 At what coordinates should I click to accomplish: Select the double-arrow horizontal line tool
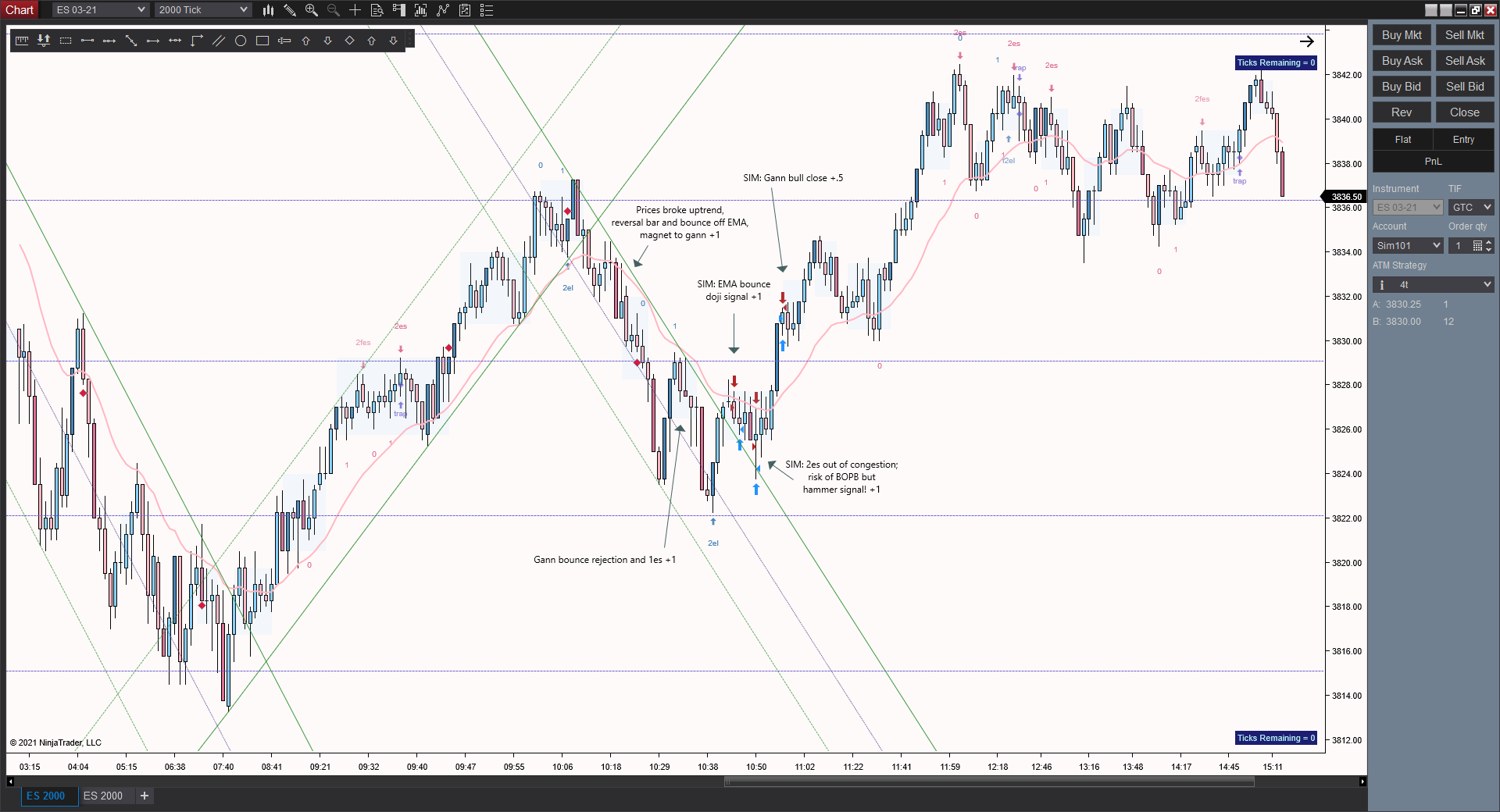(175, 41)
